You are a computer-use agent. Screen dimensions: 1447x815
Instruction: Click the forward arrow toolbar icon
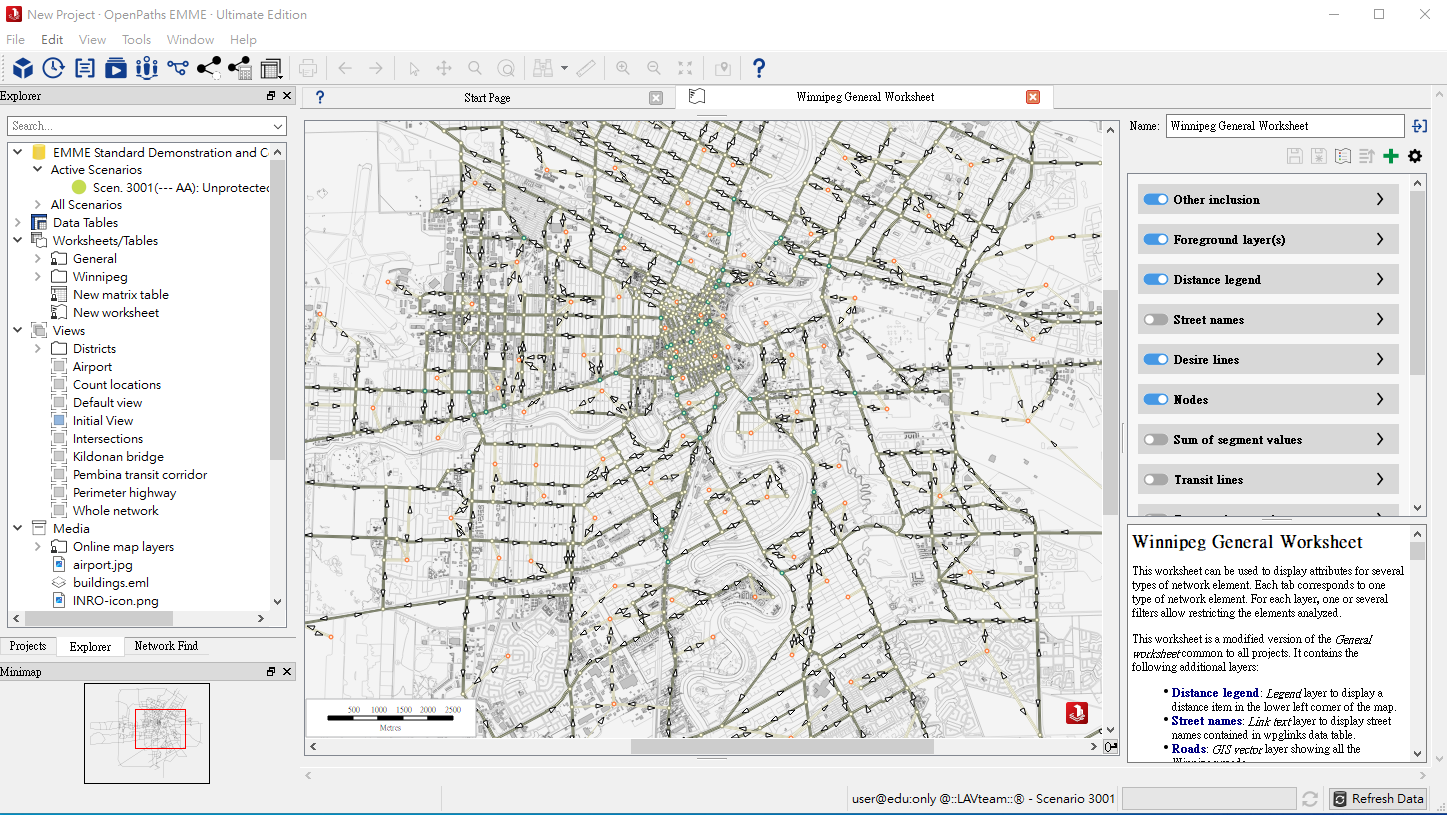tap(376, 68)
